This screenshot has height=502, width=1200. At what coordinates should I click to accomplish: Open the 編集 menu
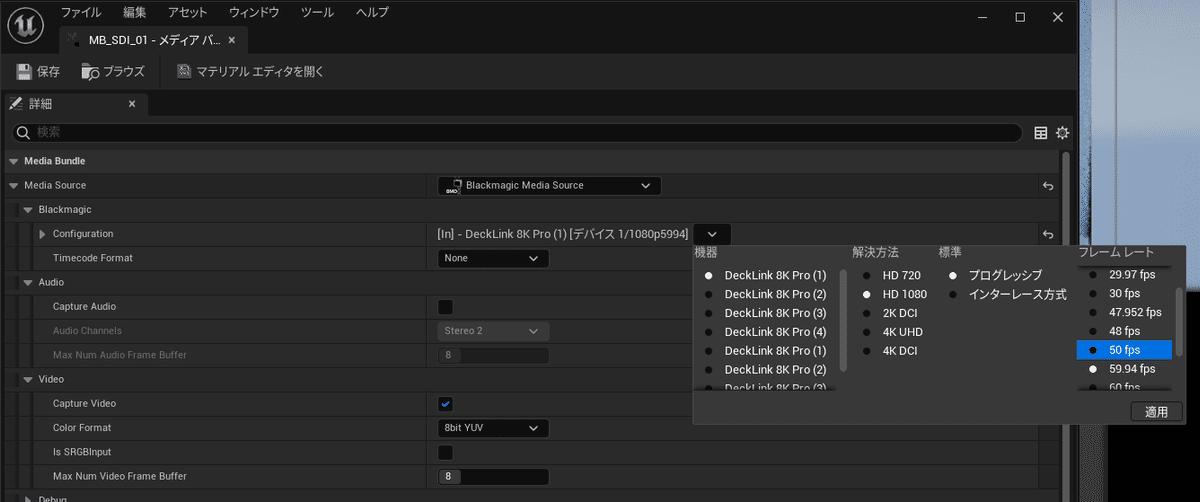[134, 13]
